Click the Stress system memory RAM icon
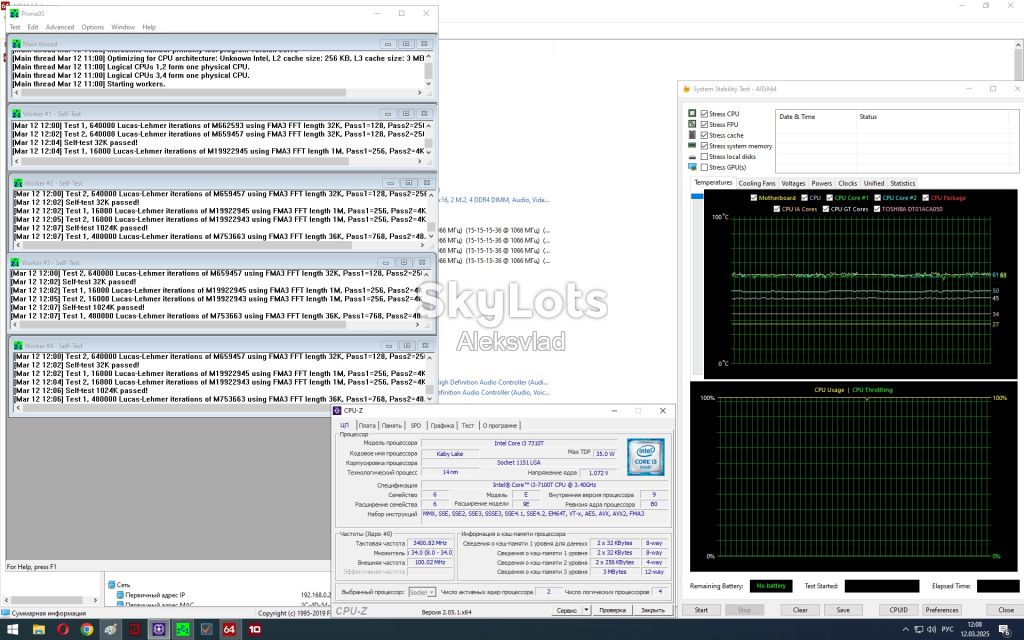 tap(692, 146)
